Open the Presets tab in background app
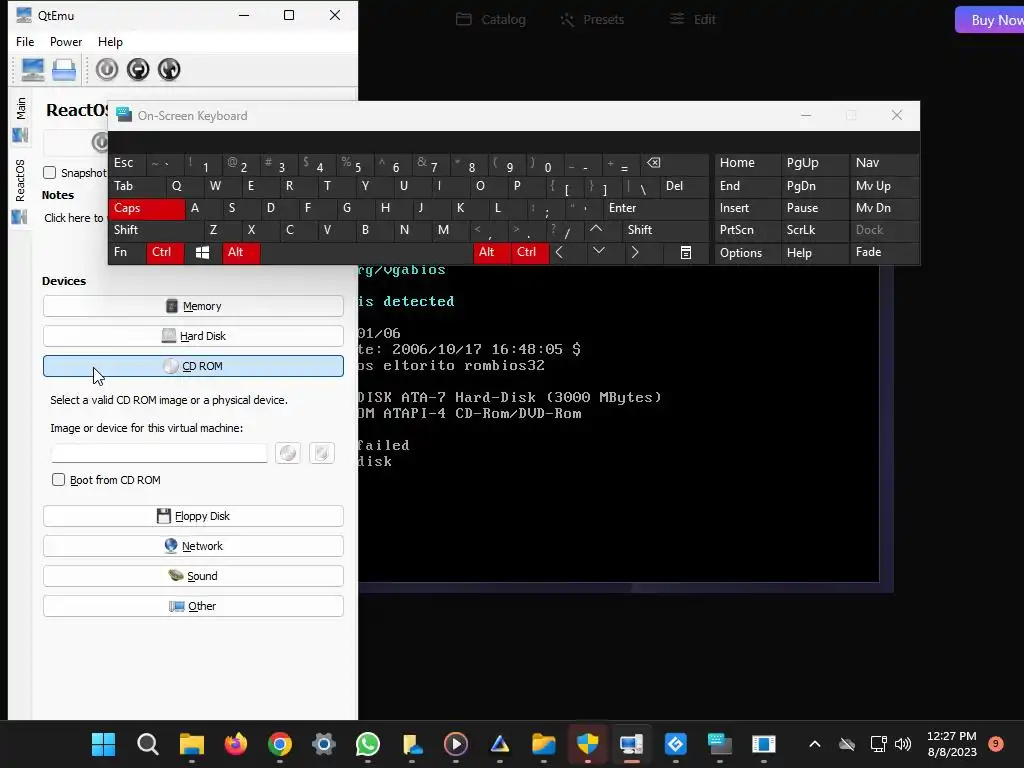This screenshot has width=1024, height=768. 592,20
